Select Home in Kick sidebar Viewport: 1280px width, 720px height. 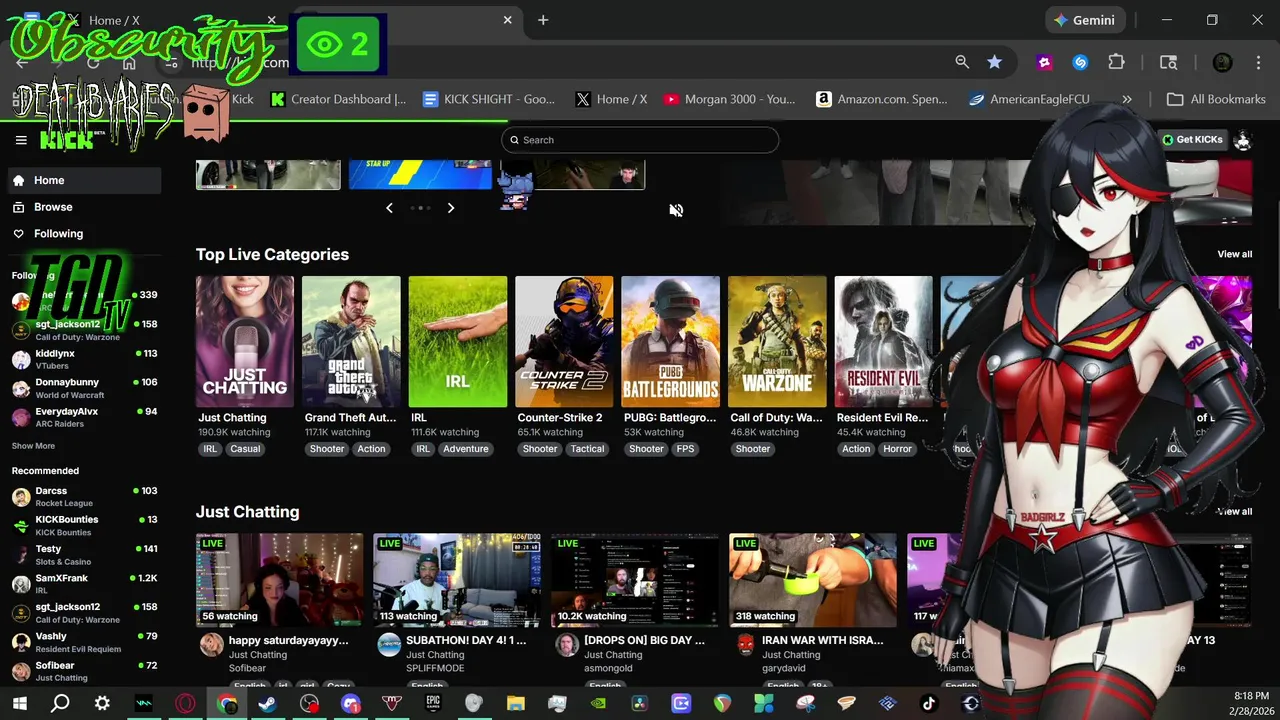84,180
